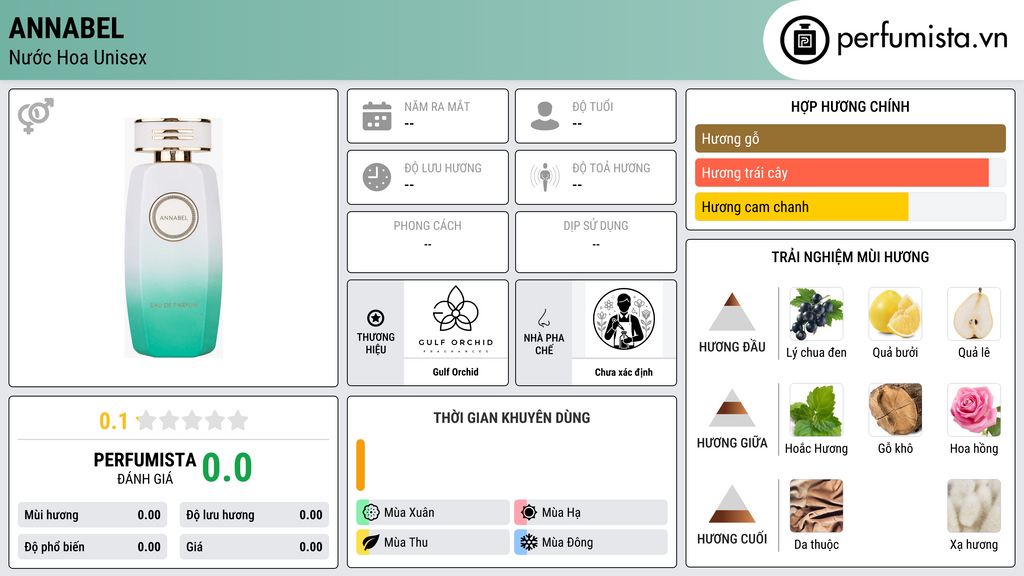Open the Gulf Orchid brand link
Screen dimensions: 1024x576
[x=455, y=372]
